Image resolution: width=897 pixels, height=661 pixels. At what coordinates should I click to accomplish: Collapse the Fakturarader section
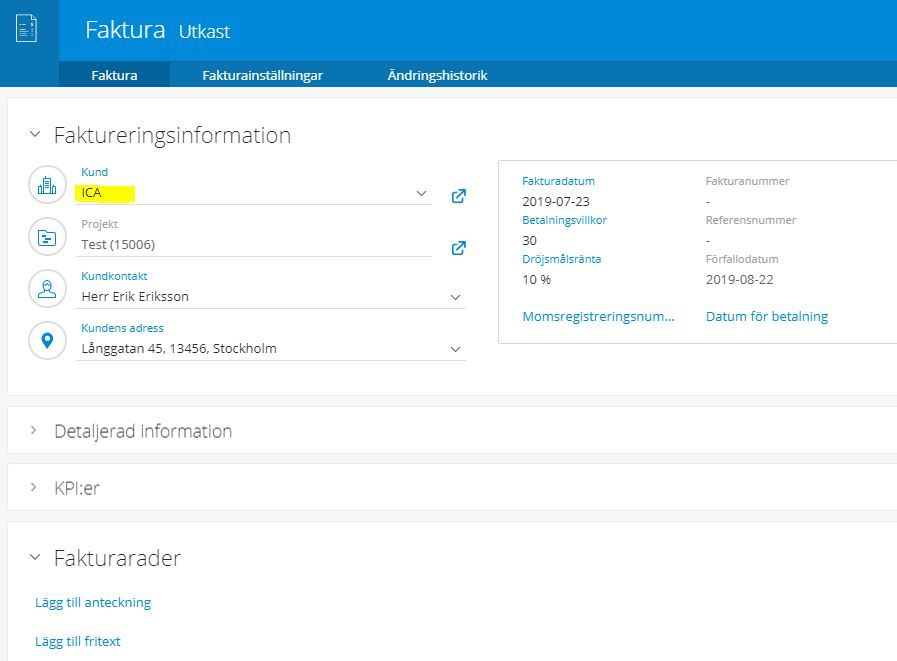(35, 557)
